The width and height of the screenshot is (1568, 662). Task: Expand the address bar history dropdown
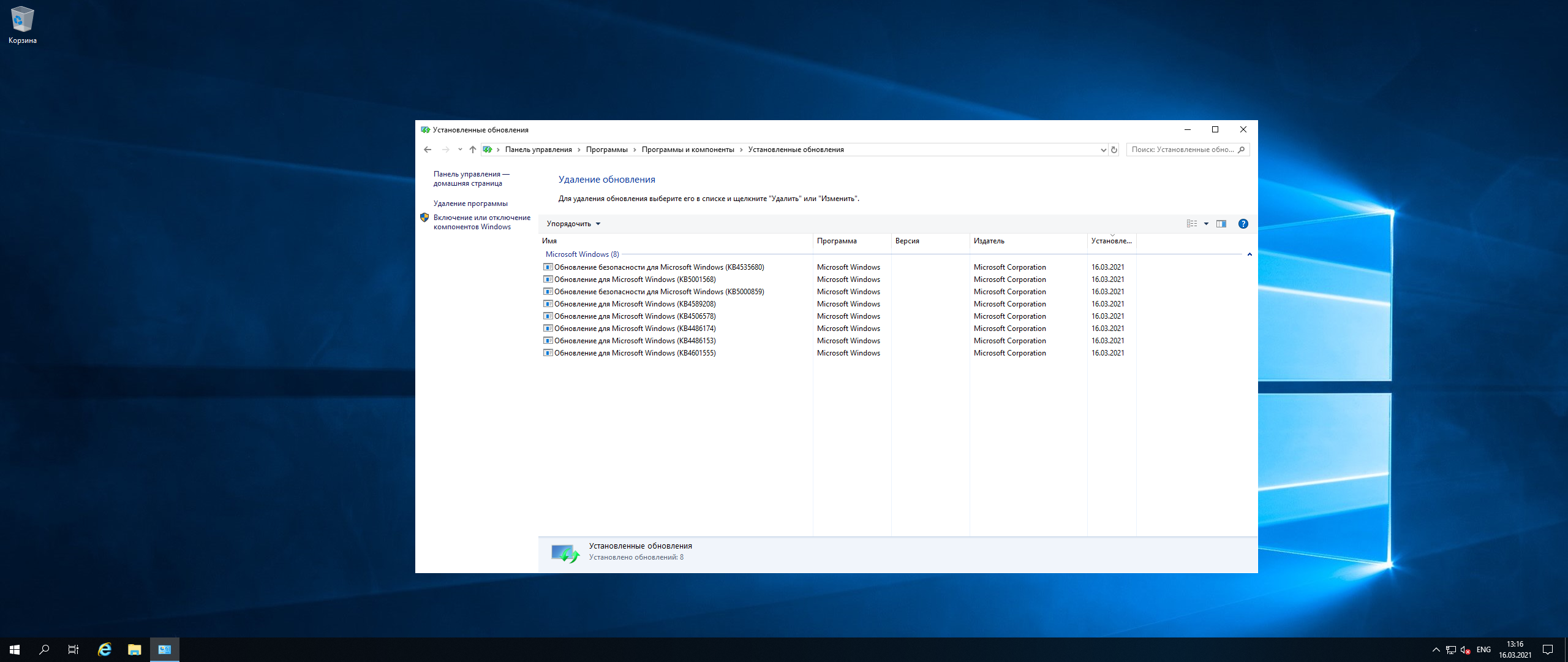1103,150
